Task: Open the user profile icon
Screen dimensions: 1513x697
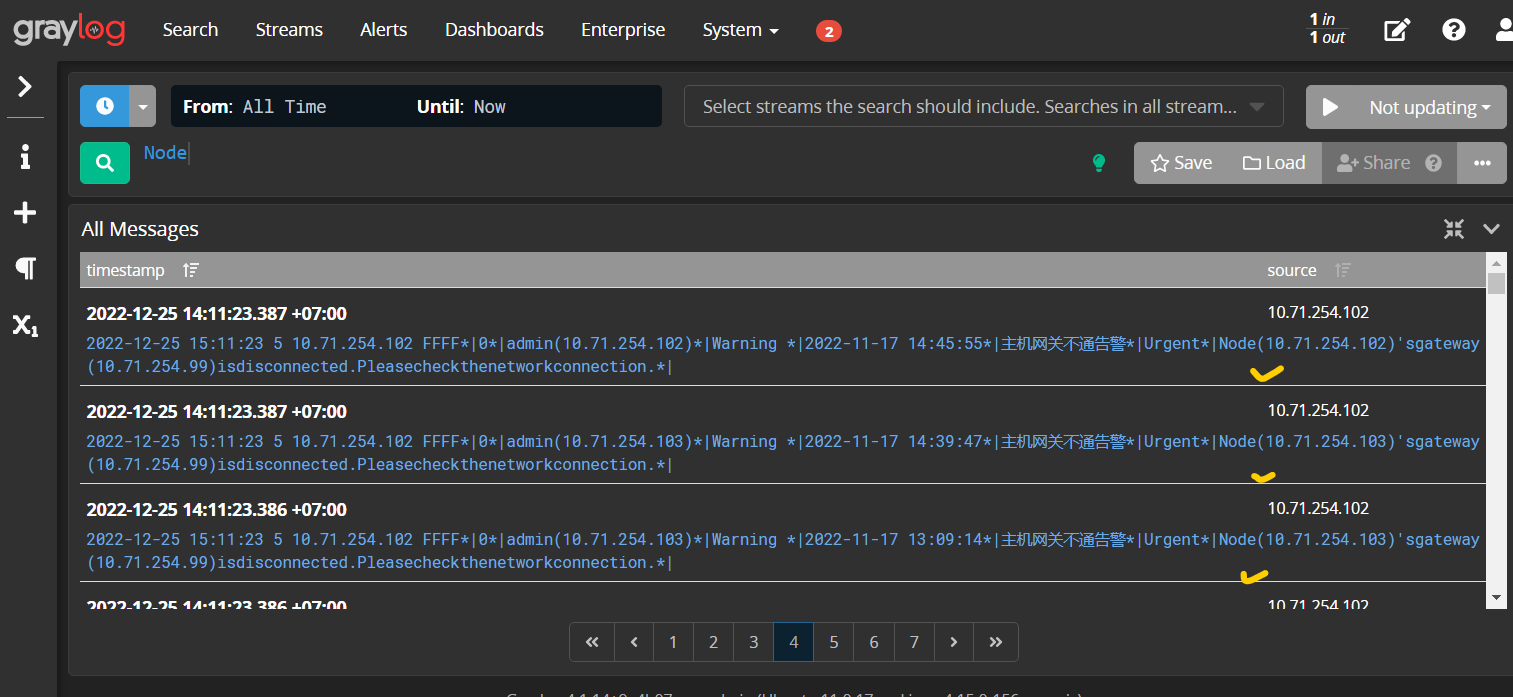Action: coord(1504,30)
